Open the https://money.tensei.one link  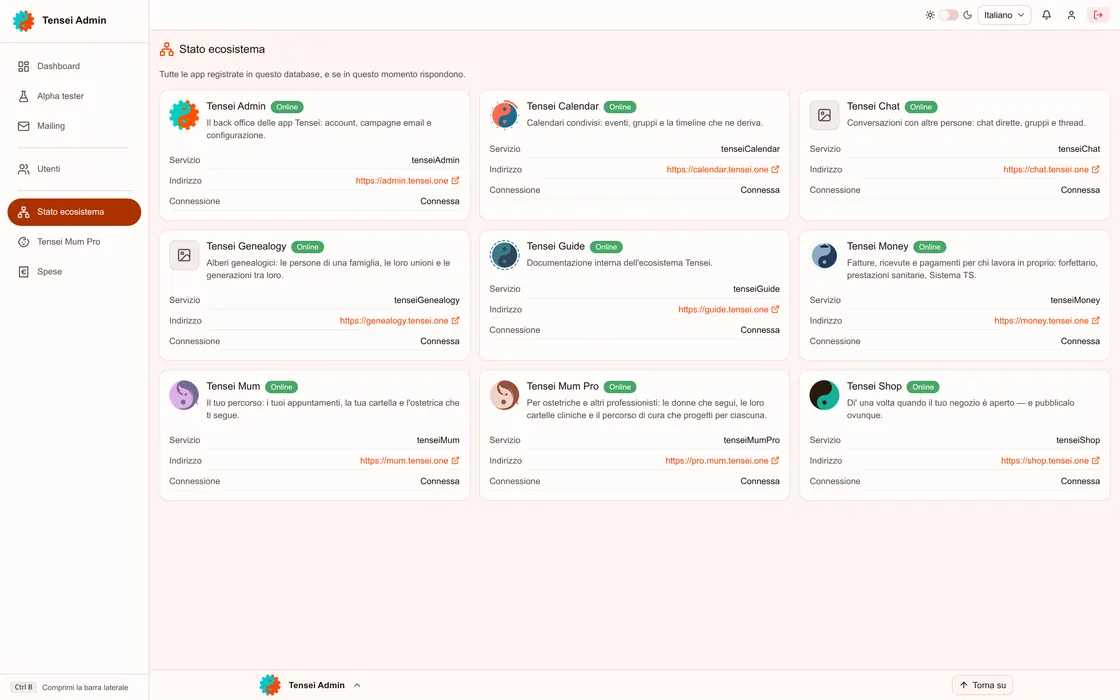1047,321
